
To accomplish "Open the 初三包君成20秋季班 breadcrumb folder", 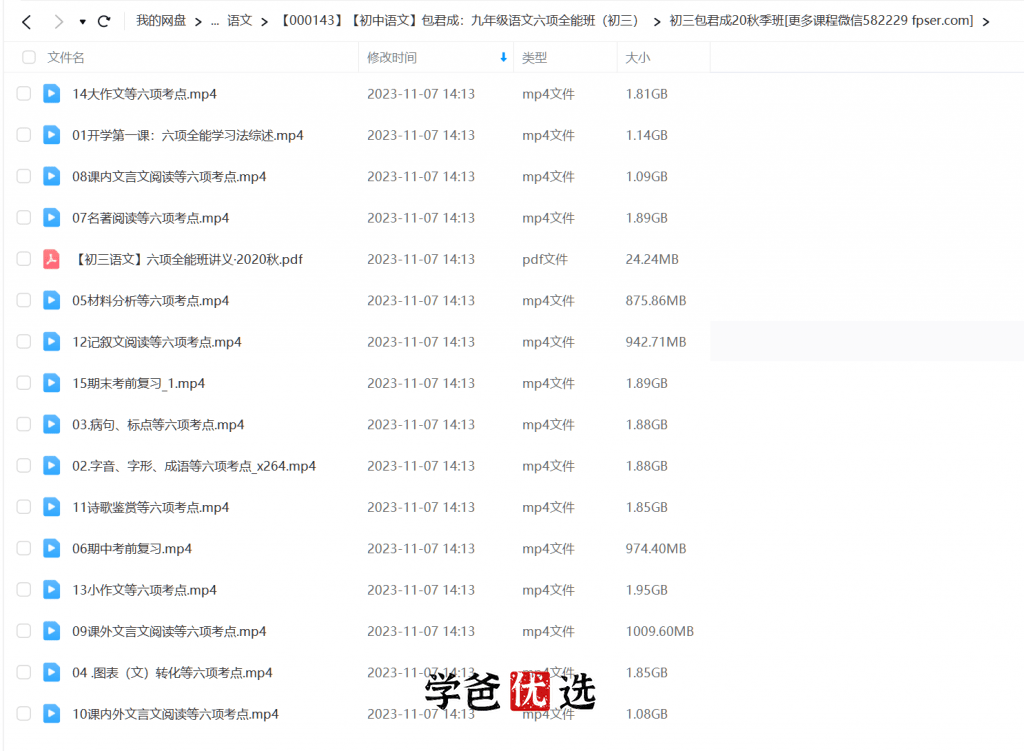I will click(821, 21).
